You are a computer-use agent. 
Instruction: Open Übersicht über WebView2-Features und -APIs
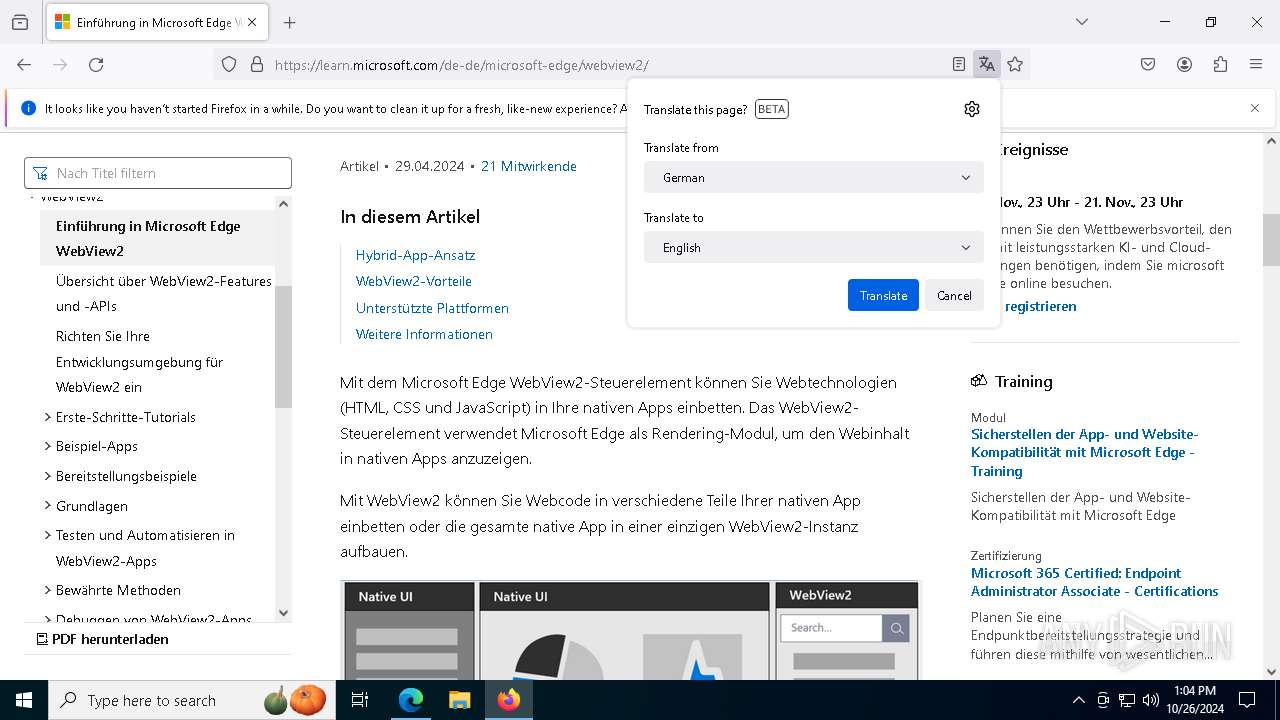point(164,293)
